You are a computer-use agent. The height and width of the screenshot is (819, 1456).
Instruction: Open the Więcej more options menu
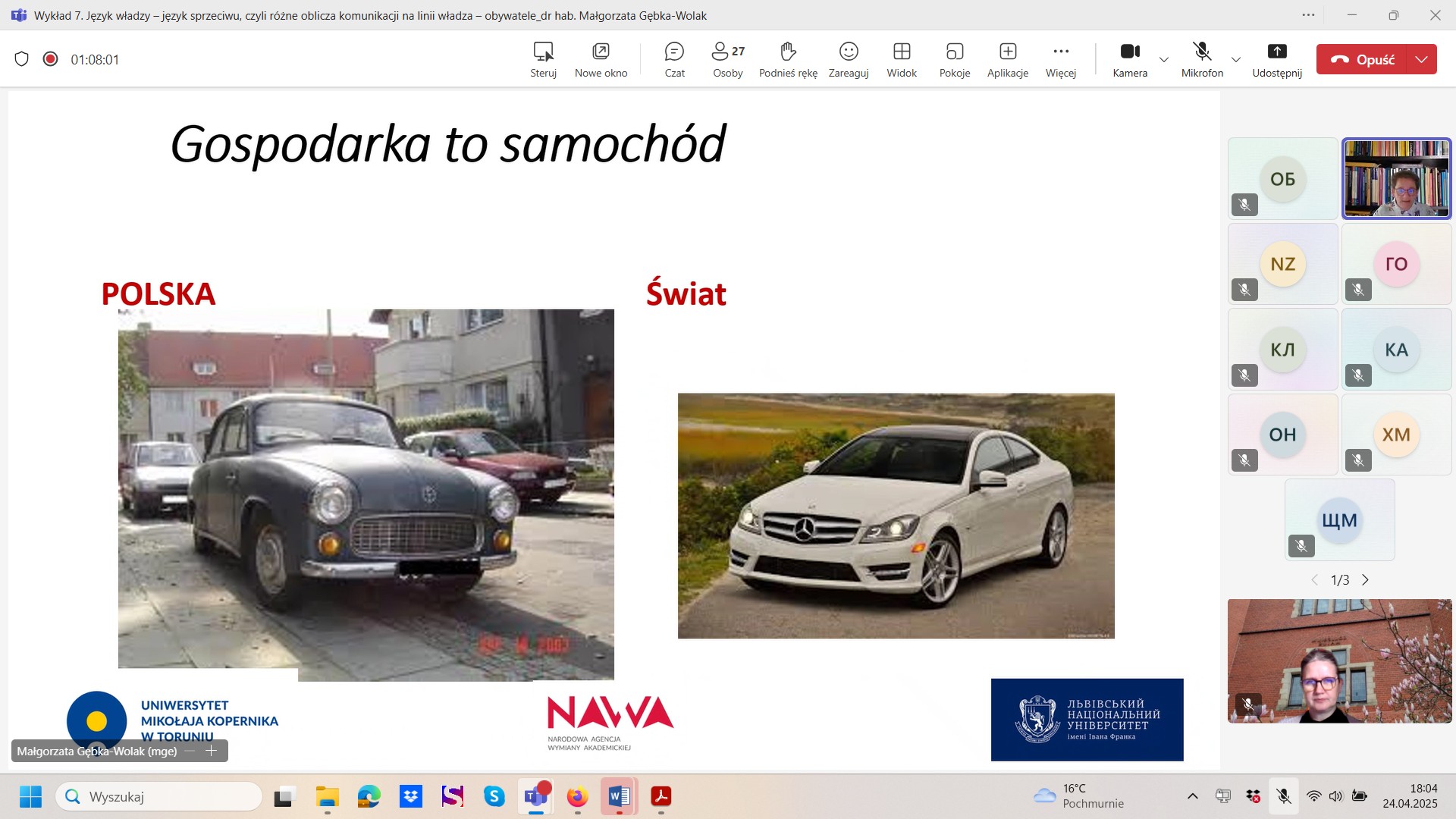[x=1060, y=59]
